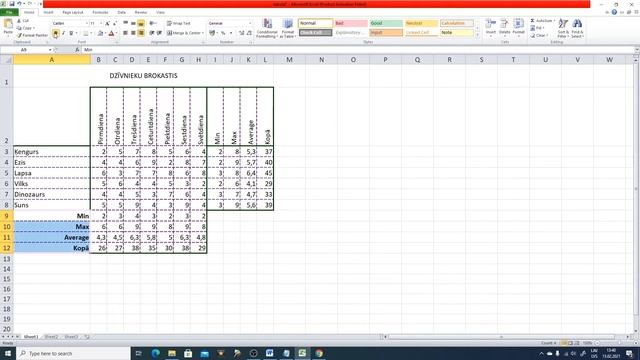The width and height of the screenshot is (640, 360).
Task: Apply the Neutral cell style
Action: (x=421, y=23)
